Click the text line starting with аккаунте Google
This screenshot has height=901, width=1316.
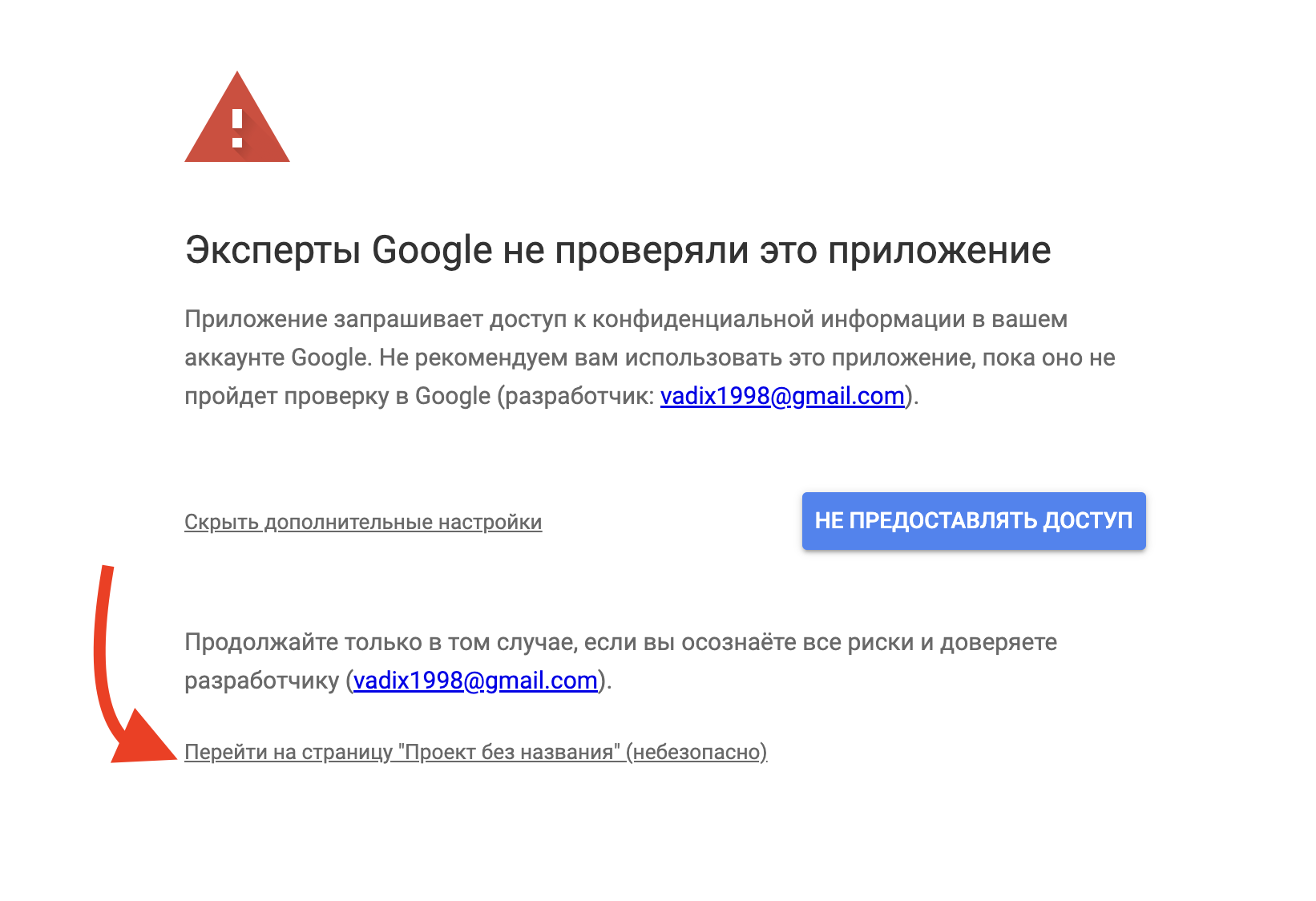(x=649, y=358)
